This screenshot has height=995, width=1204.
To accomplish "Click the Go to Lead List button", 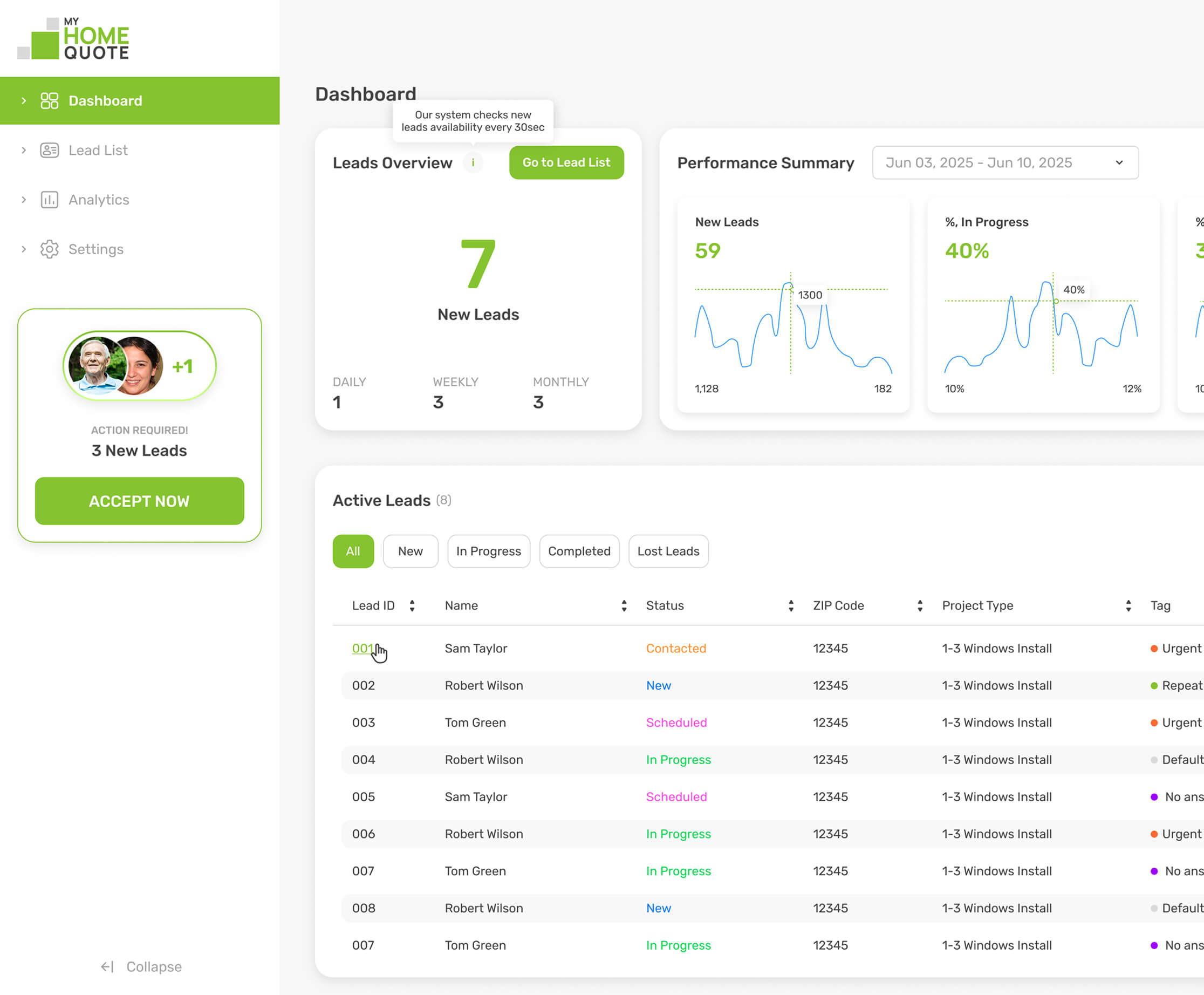I will pyautogui.click(x=566, y=163).
